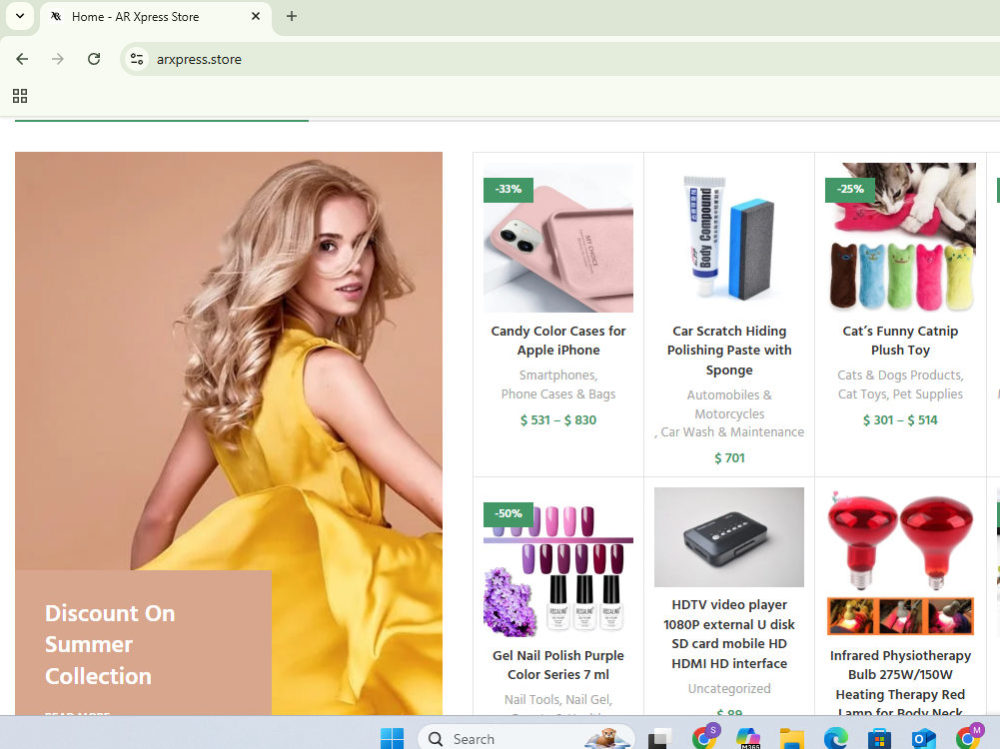Open Microsoft Store taskbar icon
Screen dimensions: 1000x749
879,738
